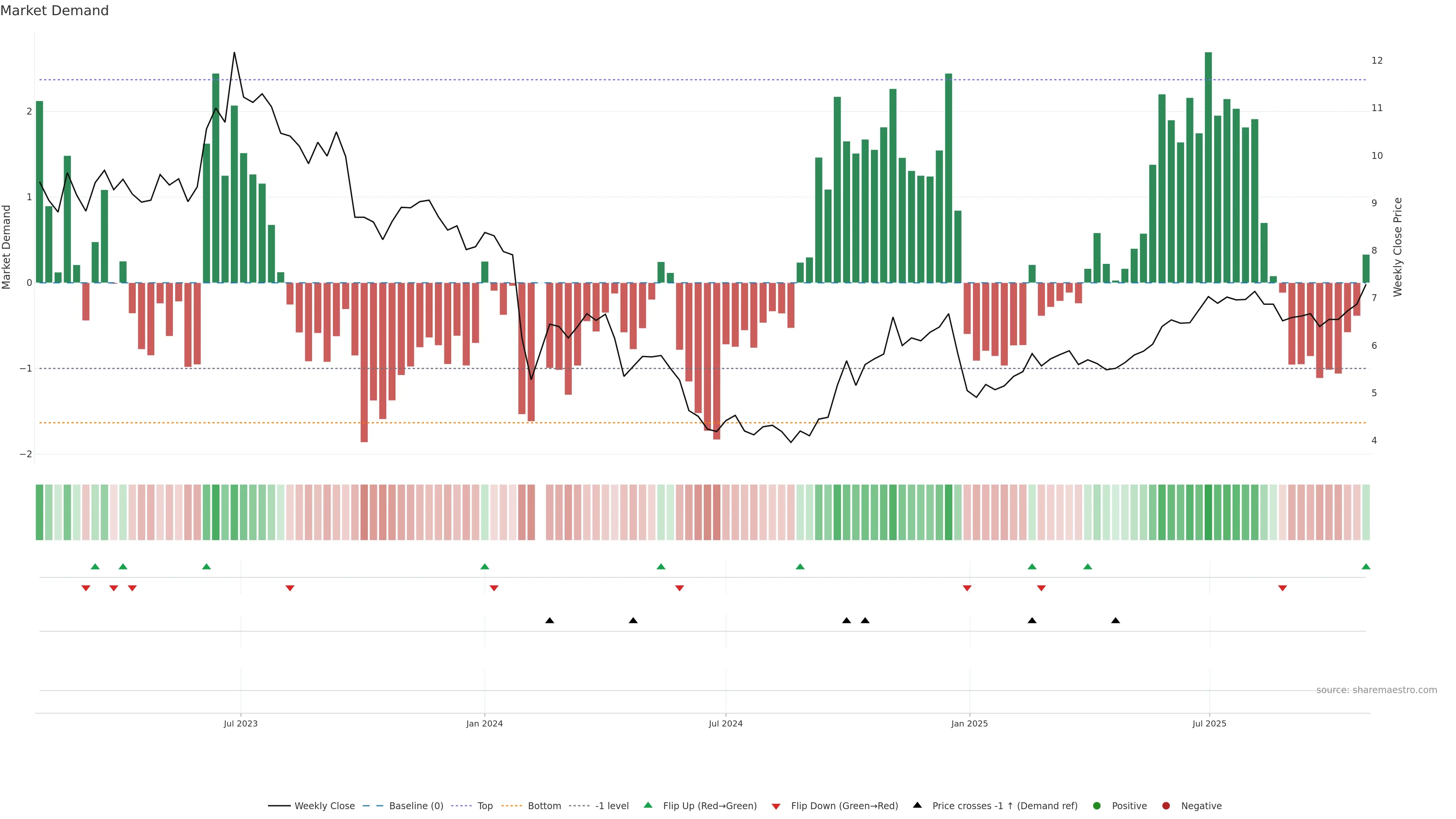Click the red Negative legend dot
1456x819 pixels.
pyautogui.click(x=1166, y=806)
